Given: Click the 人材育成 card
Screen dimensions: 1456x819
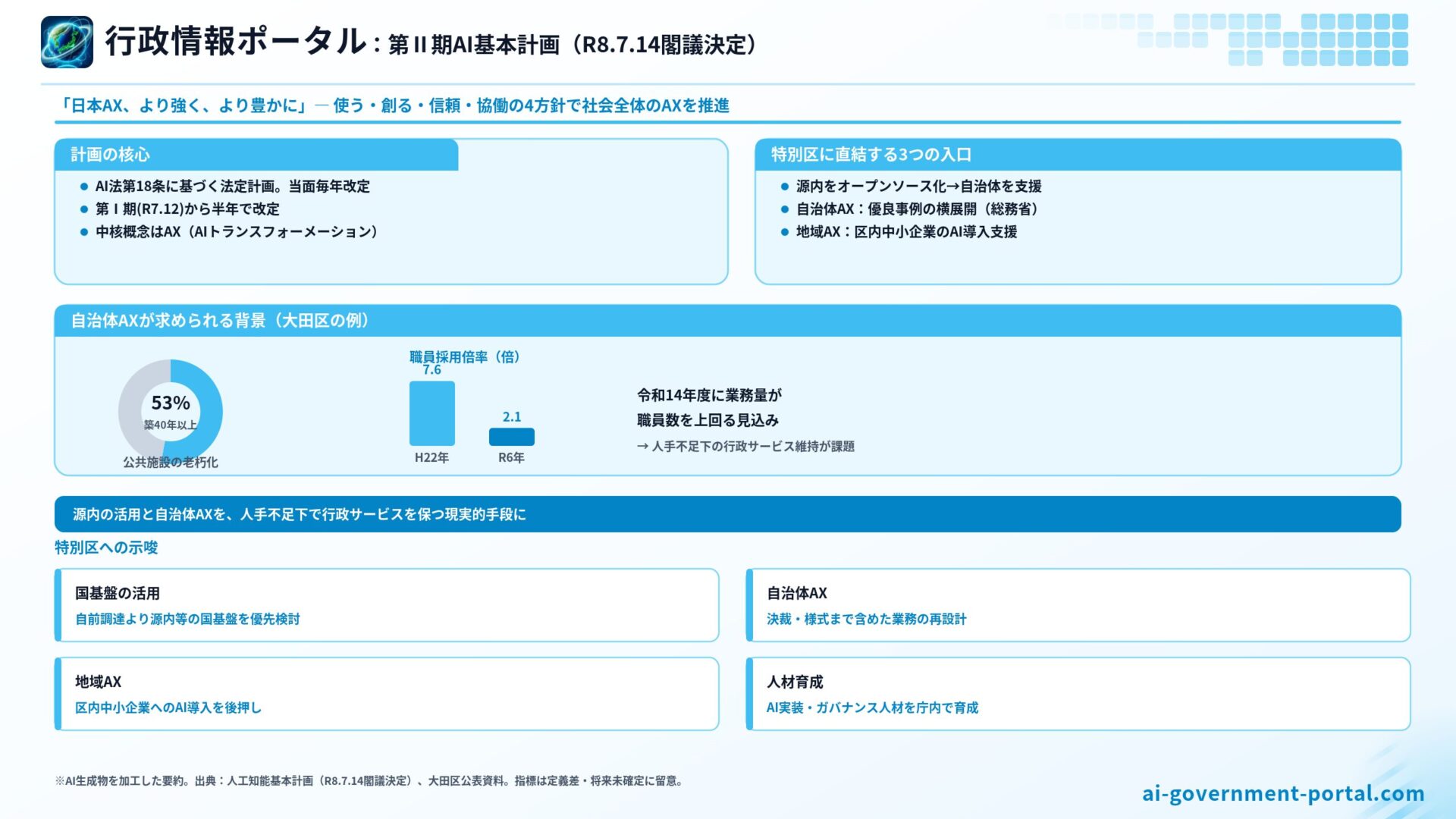Looking at the screenshot, I should (x=1078, y=694).
